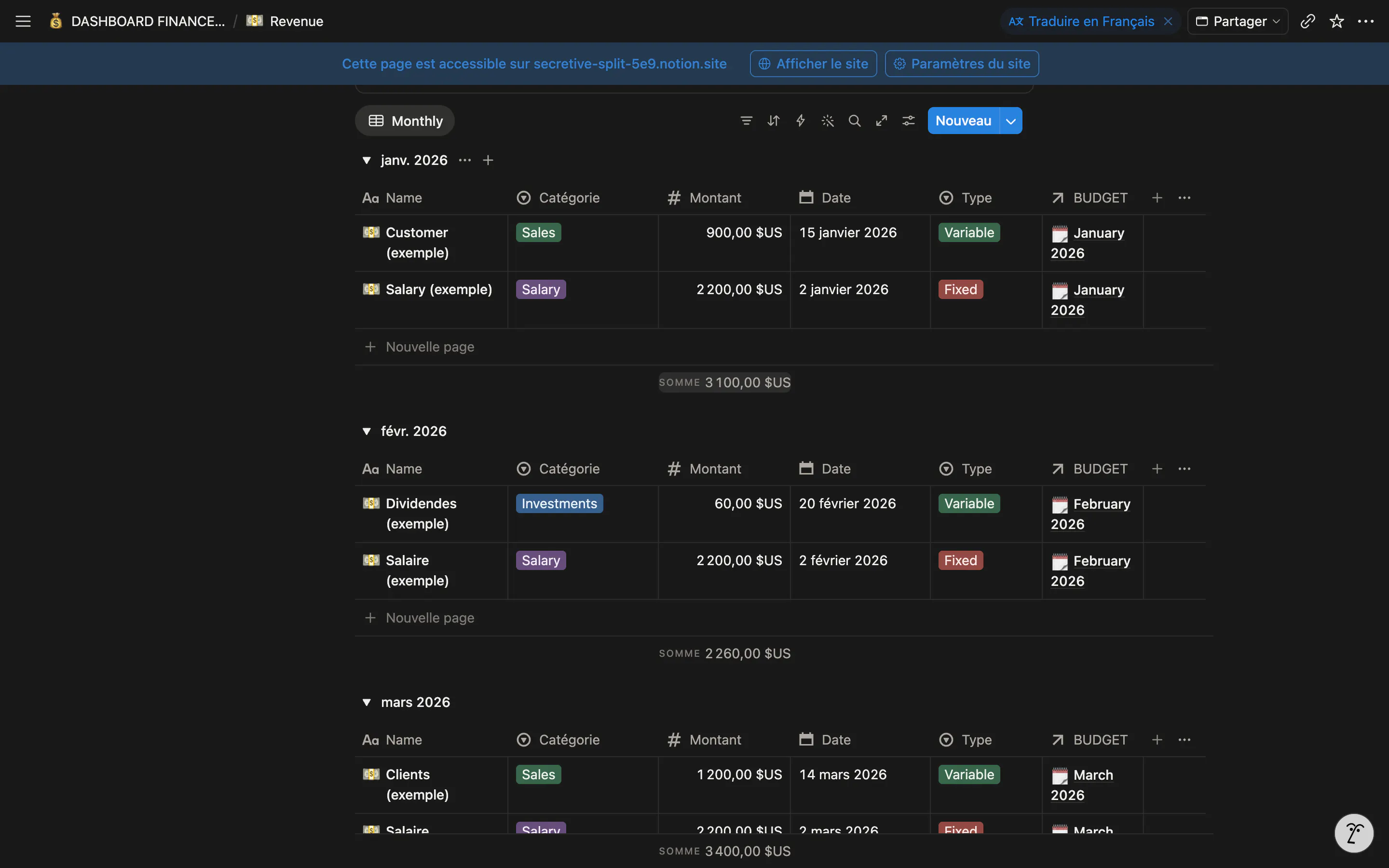The image size is (1389, 868).
Task: Open database in full page icon
Action: pos(882,121)
